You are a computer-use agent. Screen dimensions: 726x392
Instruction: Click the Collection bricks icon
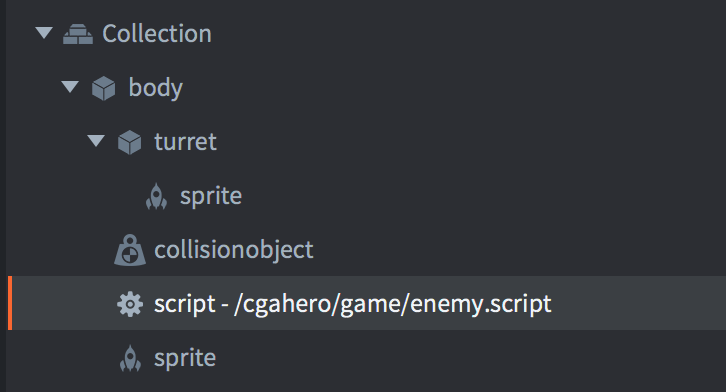78,34
